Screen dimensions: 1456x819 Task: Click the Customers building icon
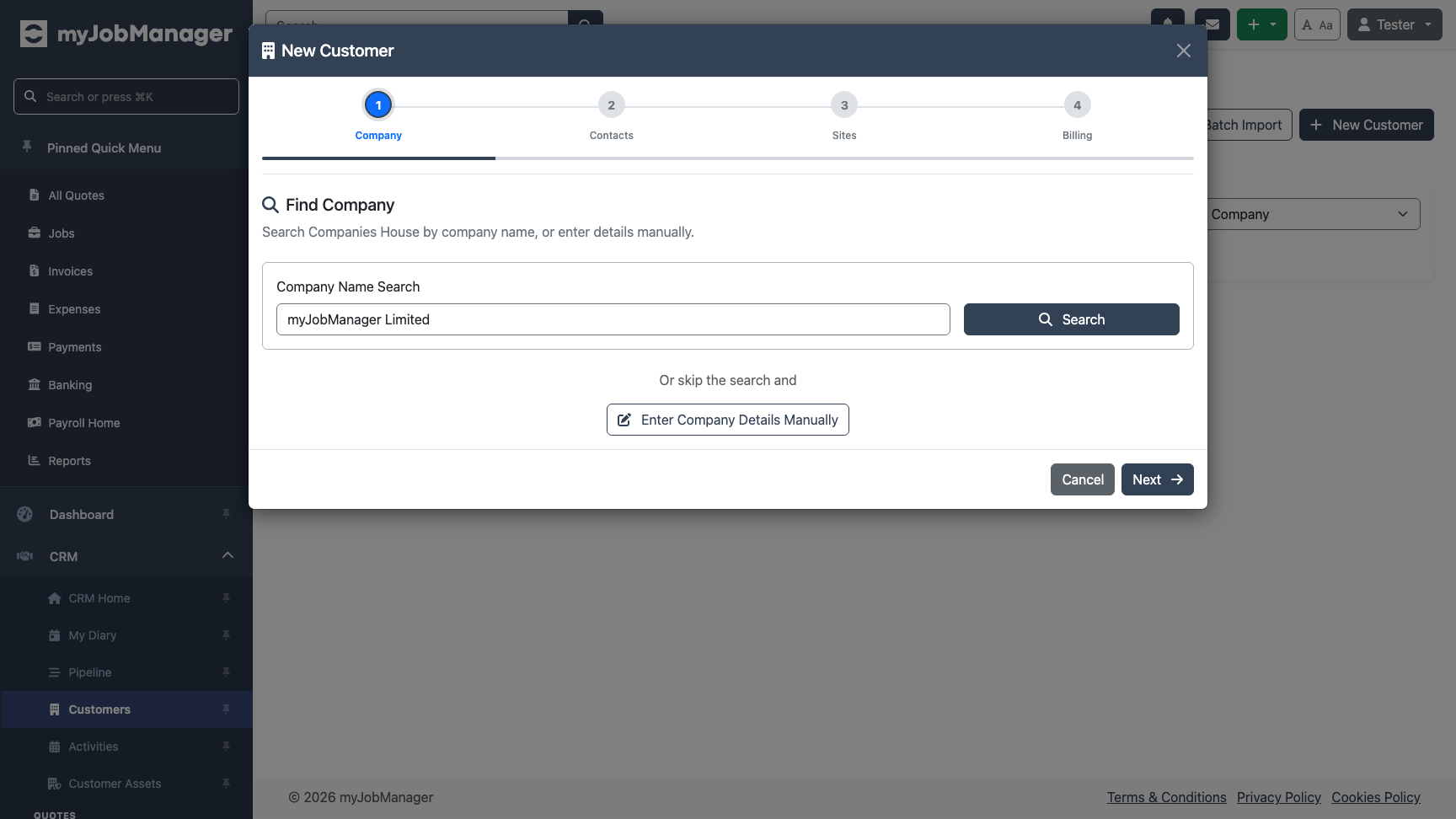pyautogui.click(x=55, y=709)
